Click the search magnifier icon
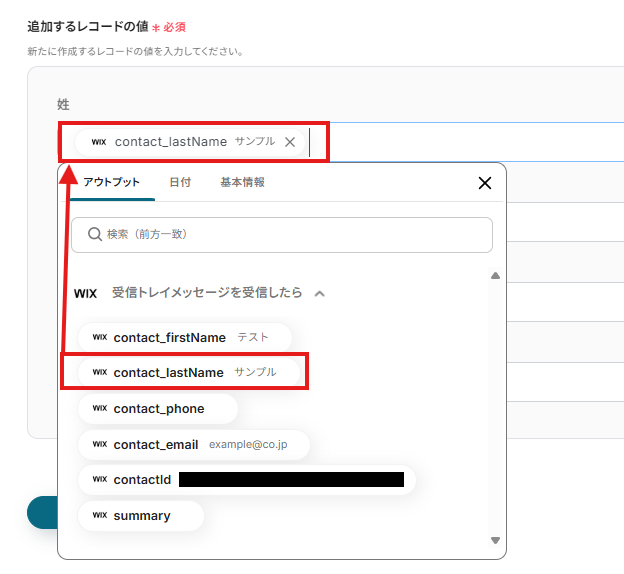The image size is (624, 574). coord(95,234)
